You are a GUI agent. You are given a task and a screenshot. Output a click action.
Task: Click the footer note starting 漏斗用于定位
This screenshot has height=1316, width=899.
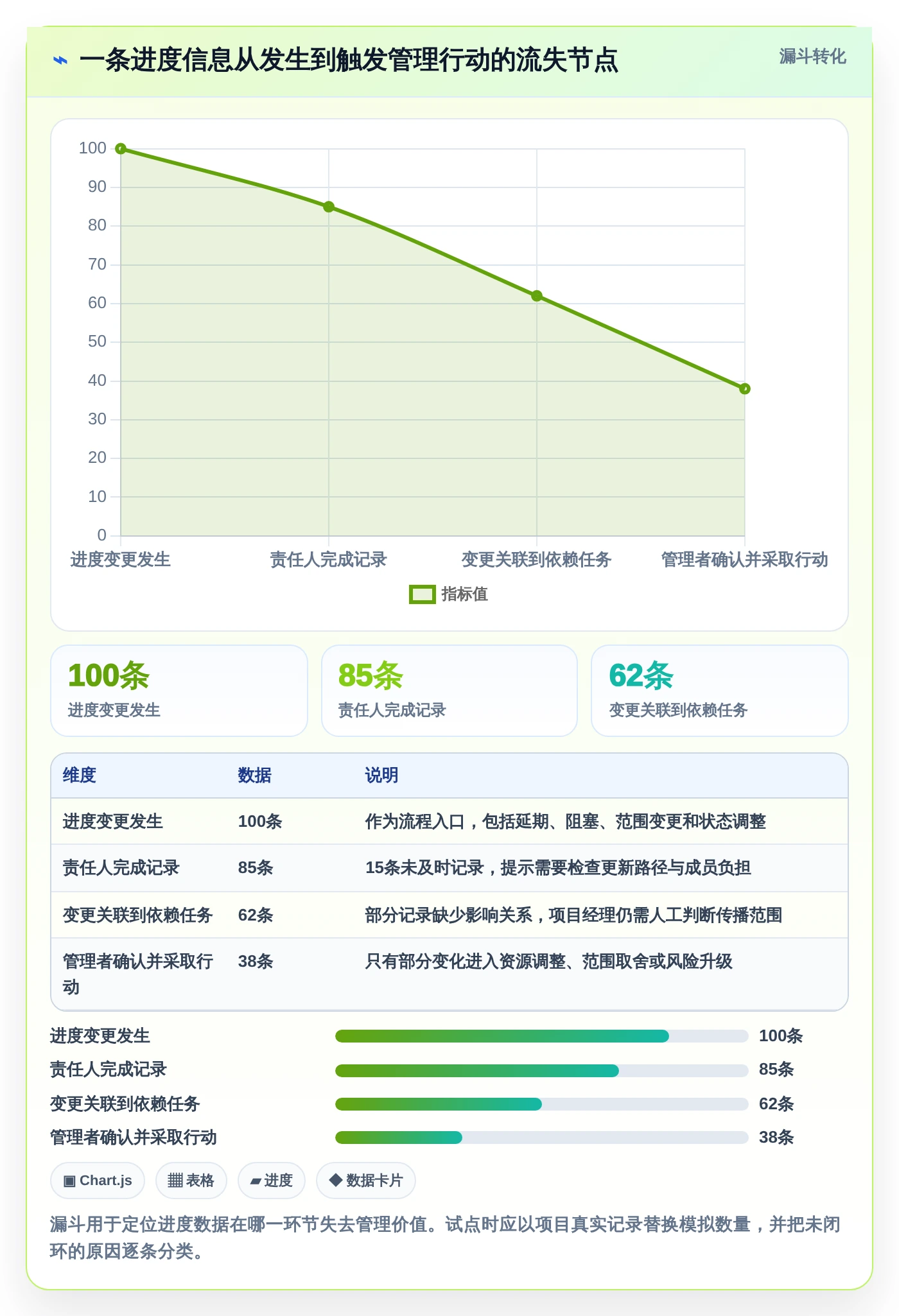pyautogui.click(x=446, y=1238)
